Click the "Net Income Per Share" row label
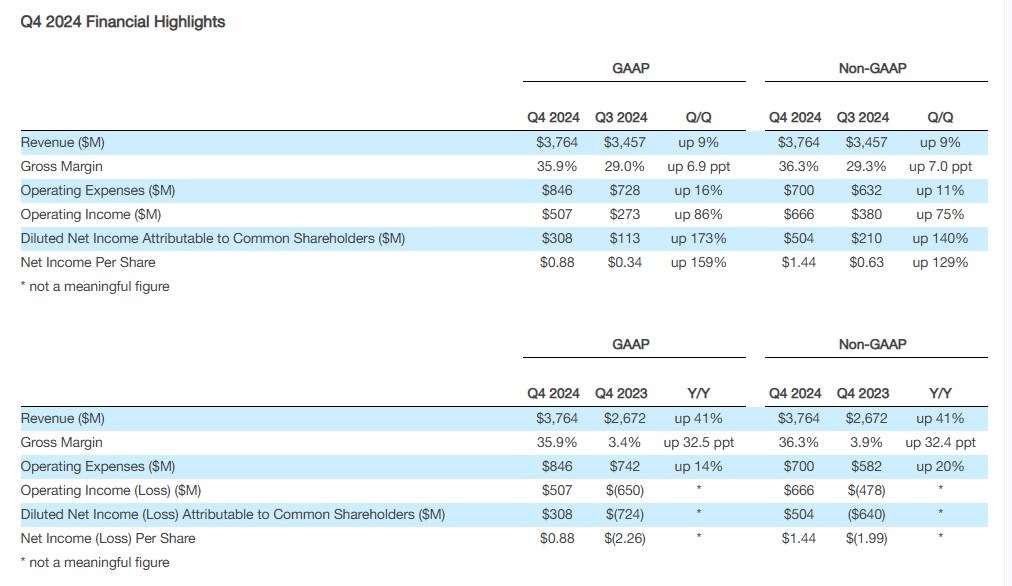 pyautogui.click(x=88, y=262)
